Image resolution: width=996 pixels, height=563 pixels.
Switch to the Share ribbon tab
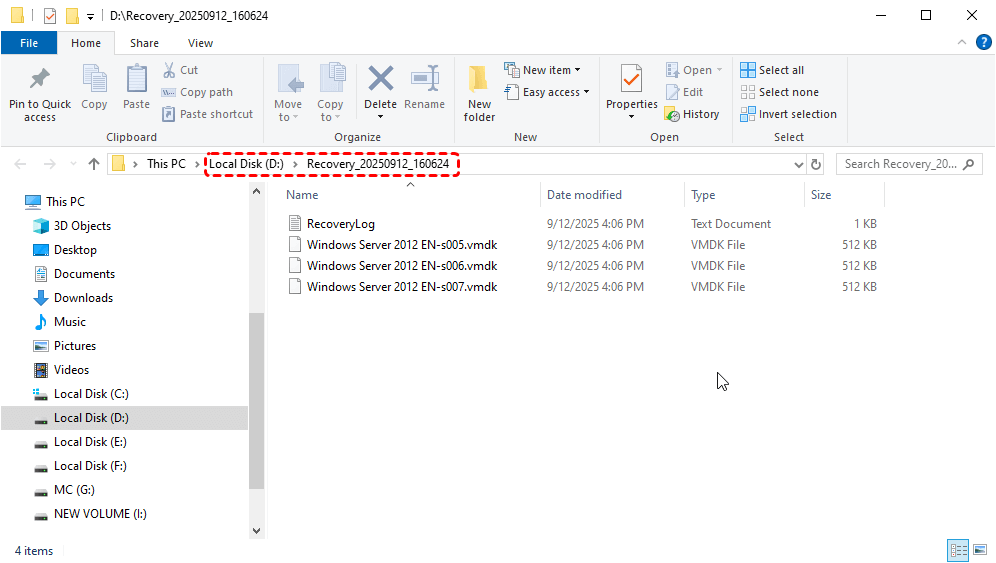(144, 43)
